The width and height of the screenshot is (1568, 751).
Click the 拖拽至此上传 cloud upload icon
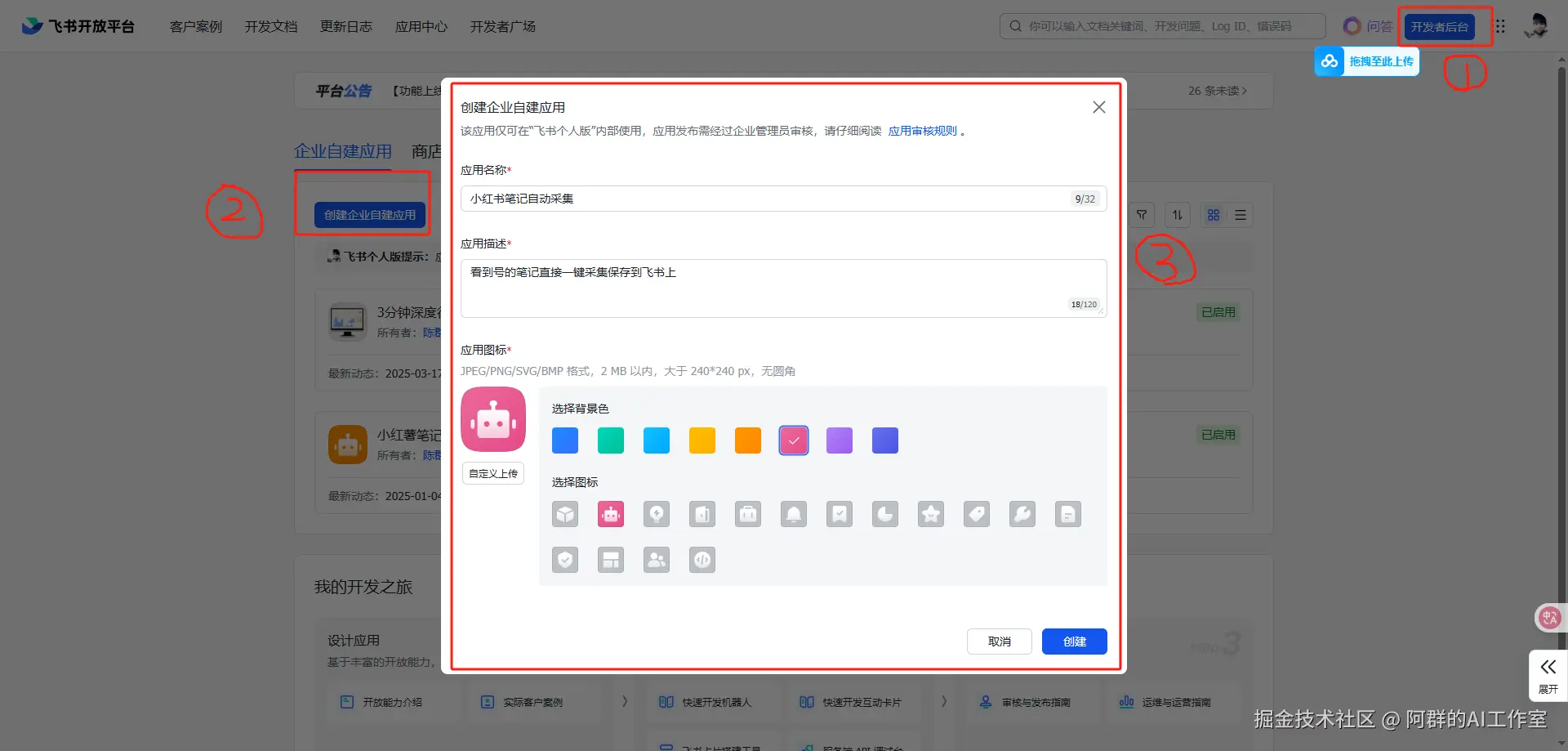1330,61
